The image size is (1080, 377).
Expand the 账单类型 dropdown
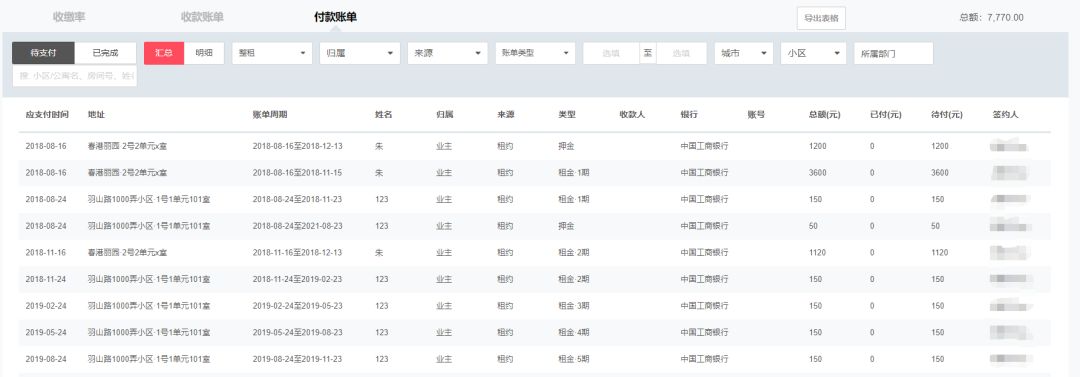coord(535,53)
